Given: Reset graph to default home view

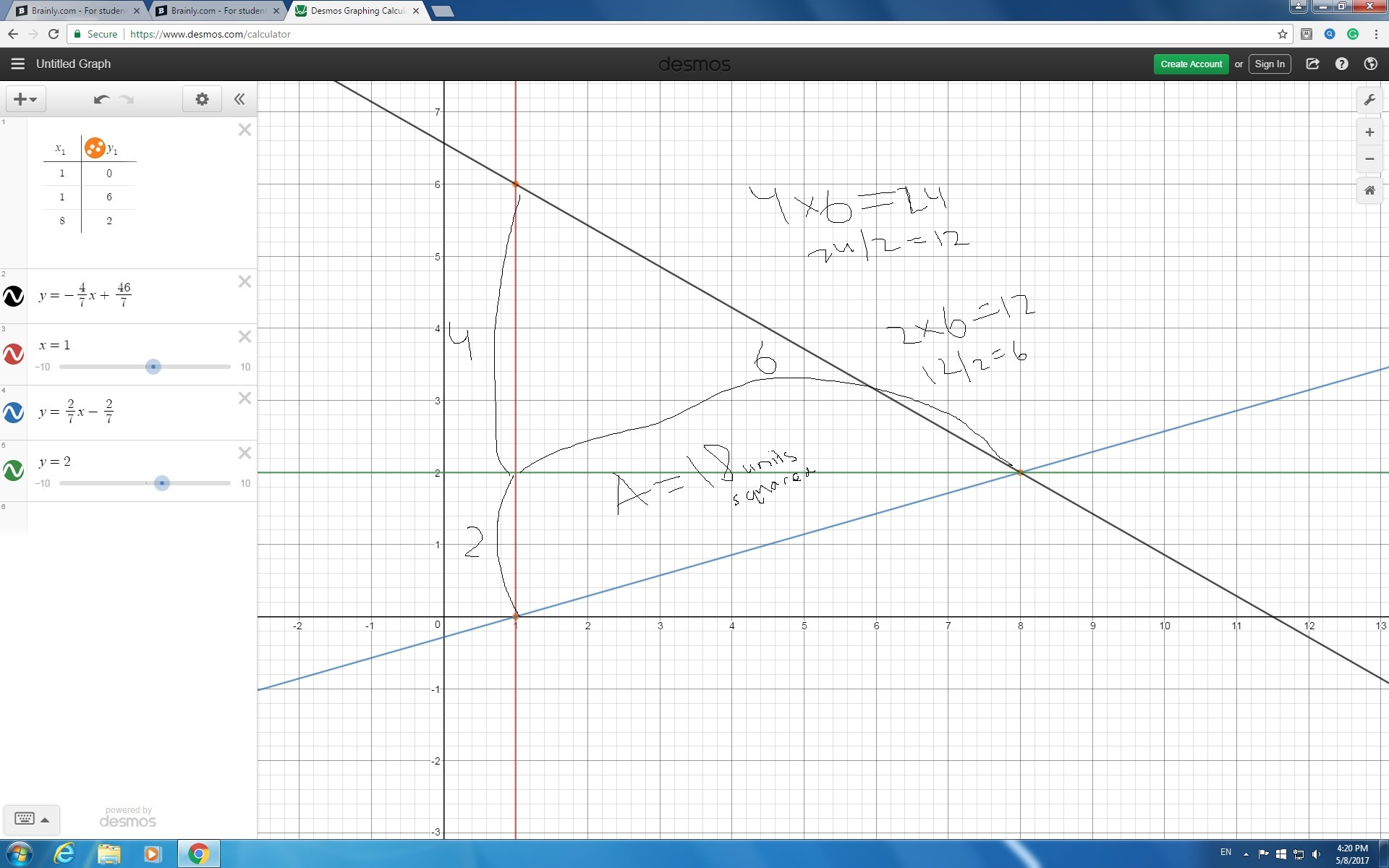Looking at the screenshot, I should [1369, 190].
